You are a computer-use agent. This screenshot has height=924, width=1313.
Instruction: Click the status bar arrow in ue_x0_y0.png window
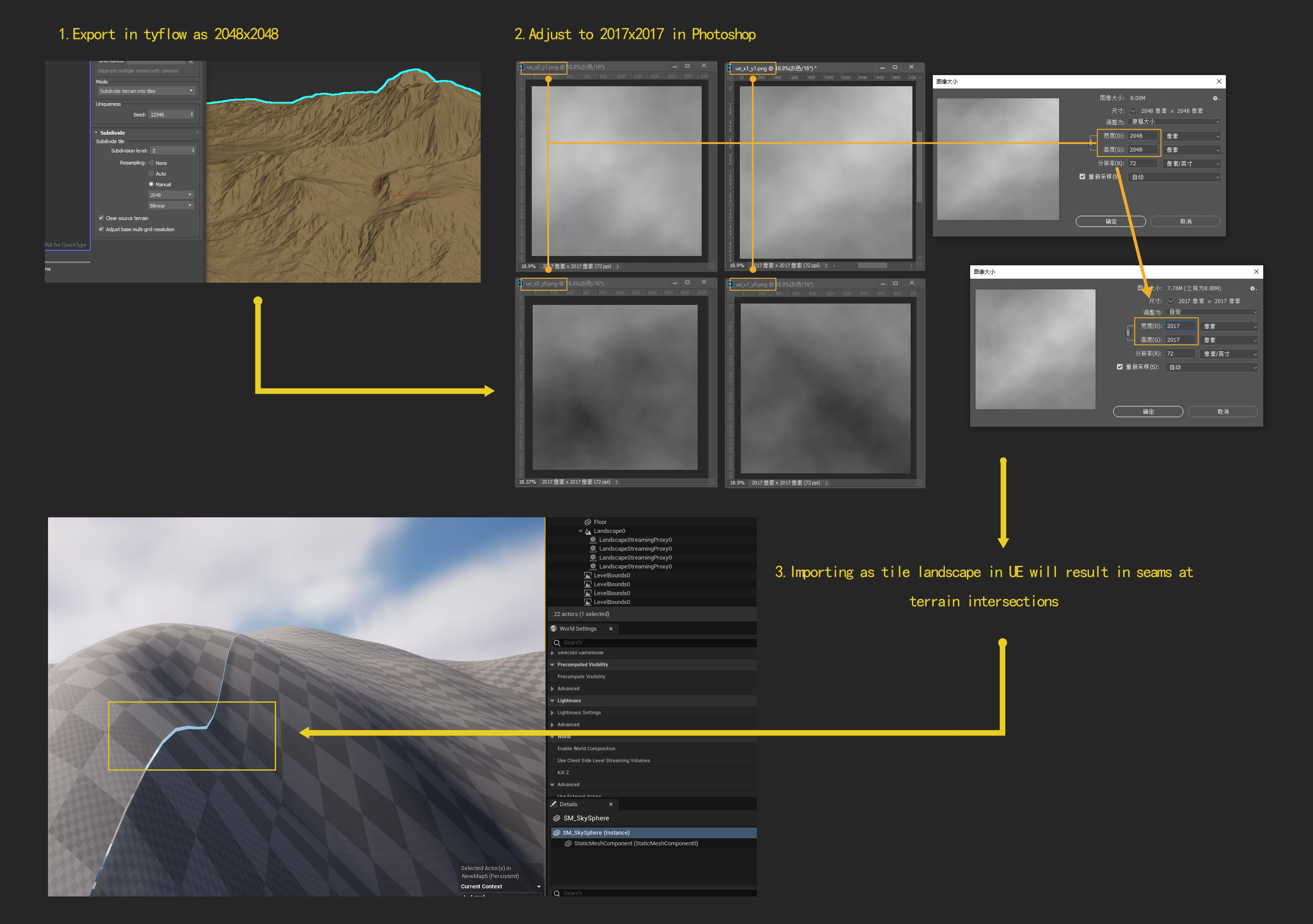pyautogui.click(x=616, y=482)
